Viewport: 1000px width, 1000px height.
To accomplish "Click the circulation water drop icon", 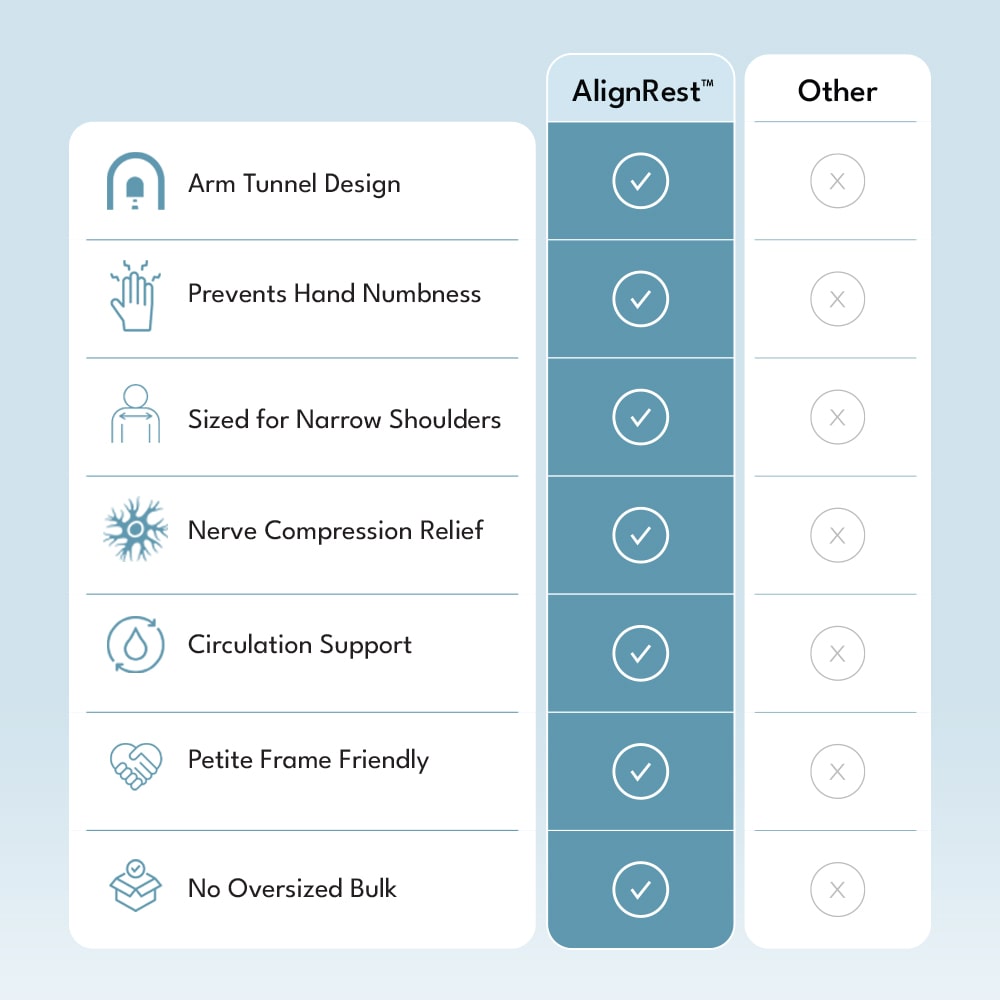I will point(135,645).
